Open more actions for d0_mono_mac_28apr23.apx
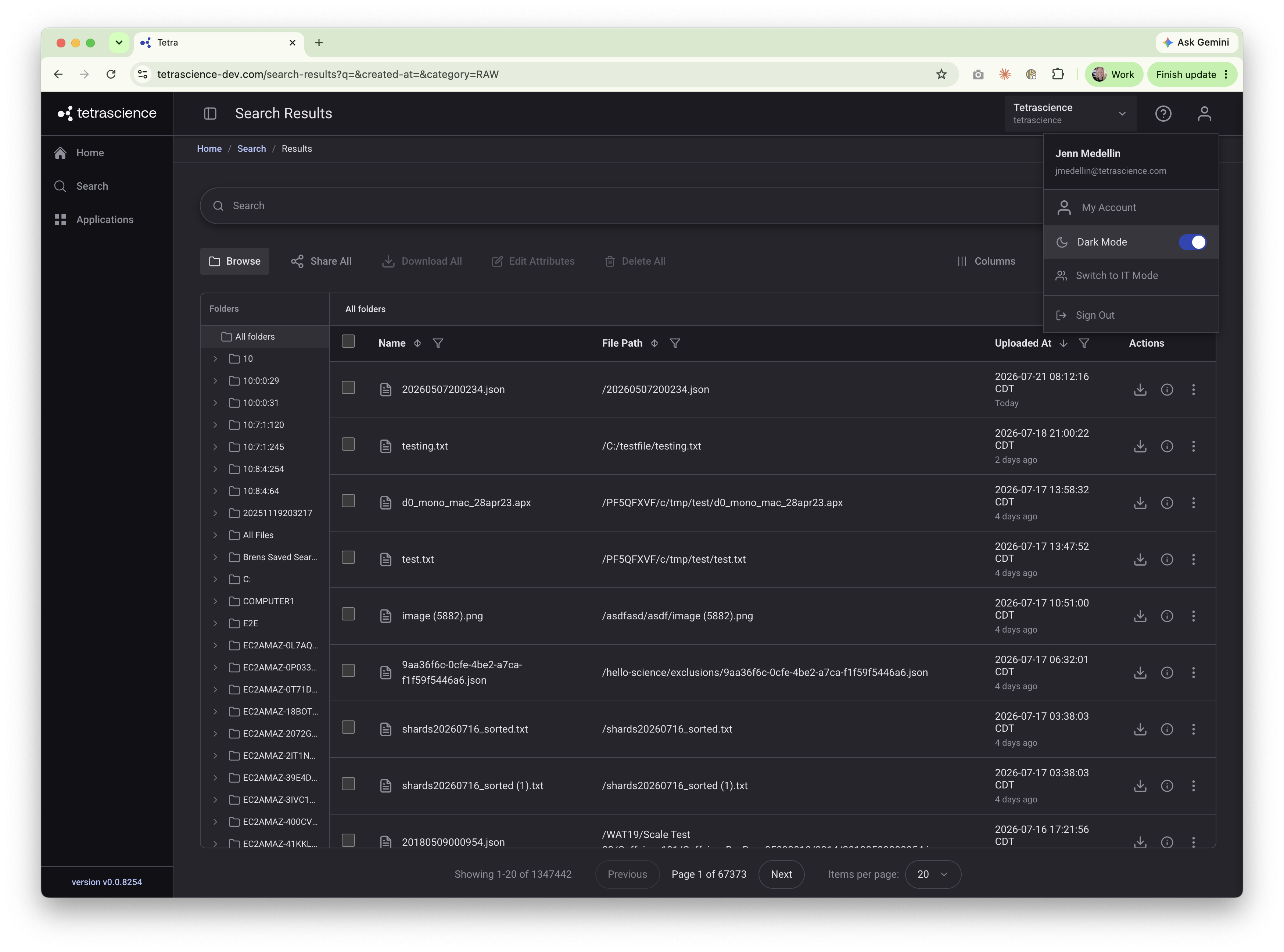 (1193, 502)
